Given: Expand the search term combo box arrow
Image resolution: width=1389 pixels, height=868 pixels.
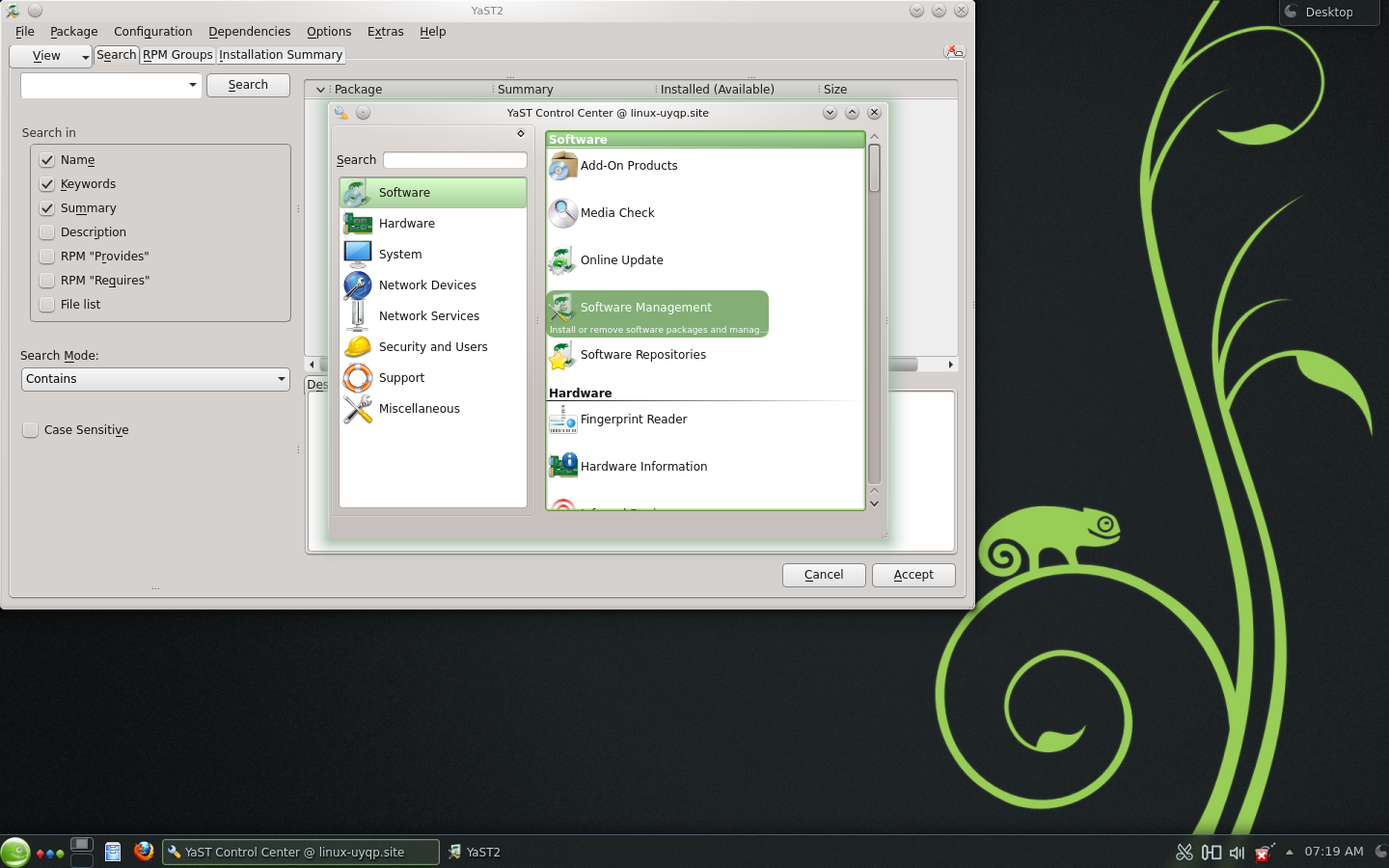Looking at the screenshot, I should click(193, 86).
